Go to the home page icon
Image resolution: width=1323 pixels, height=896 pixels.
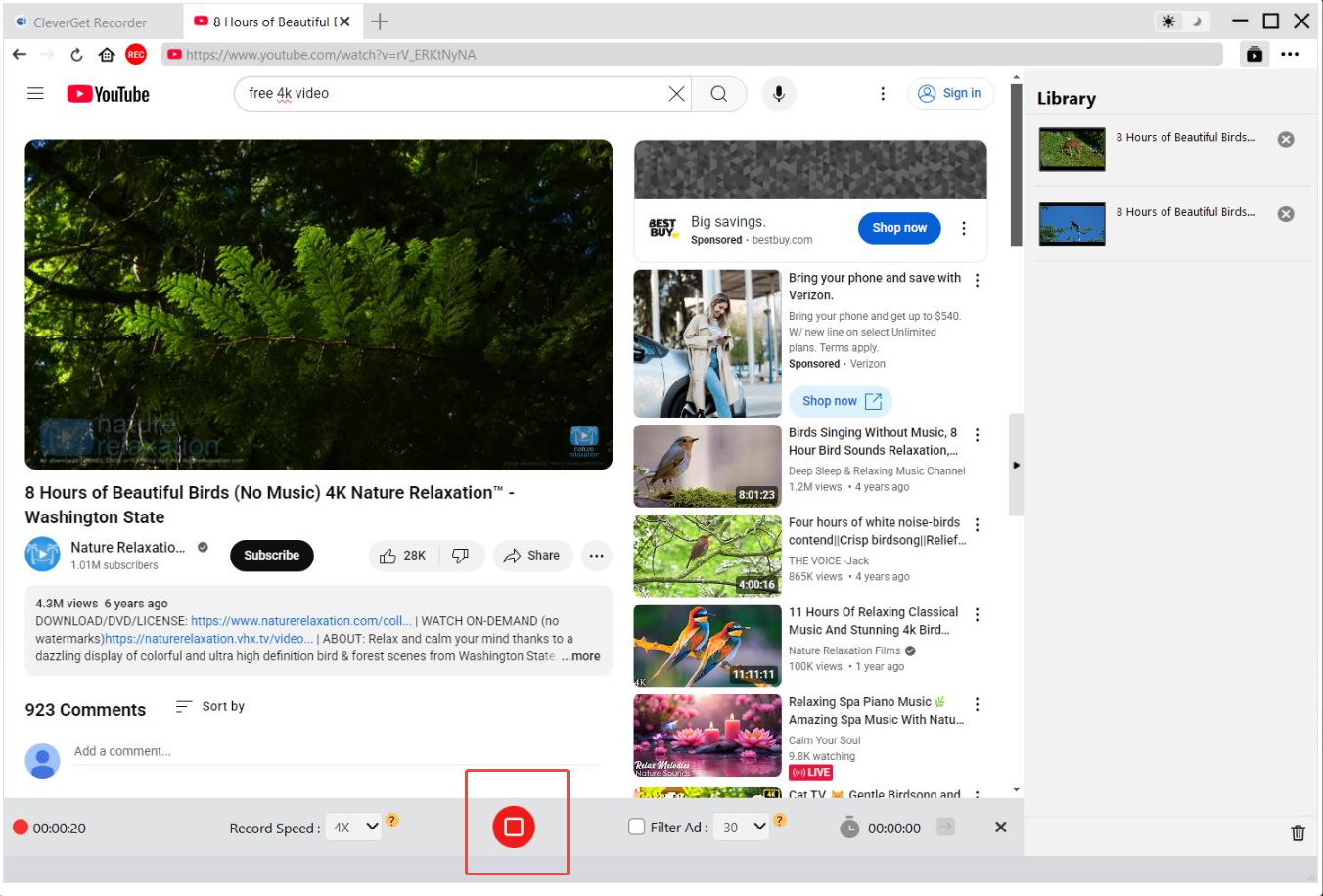pos(107,55)
